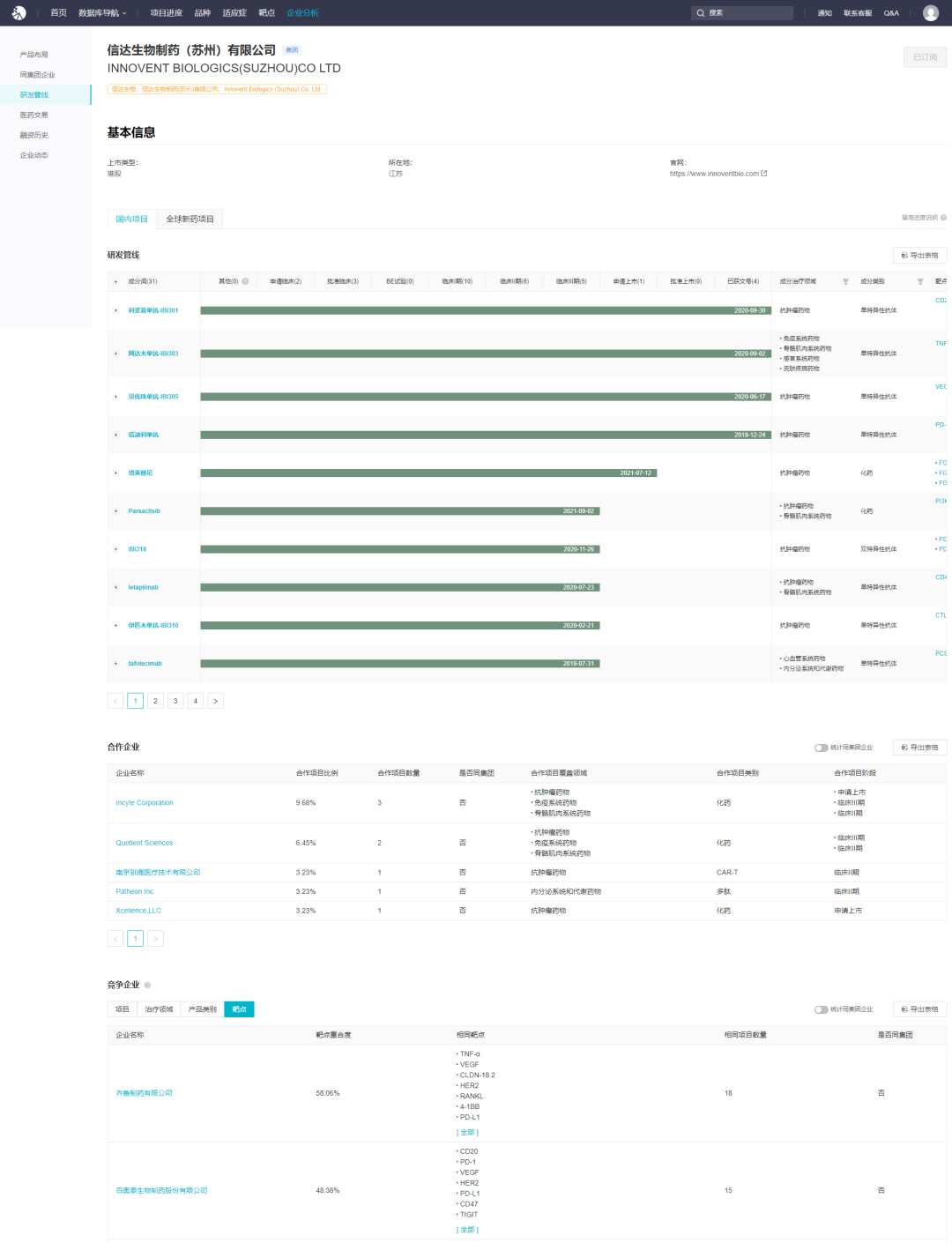Click the filter icon for 成分类别 column
This screenshot has width=952, height=1243.
(920, 282)
